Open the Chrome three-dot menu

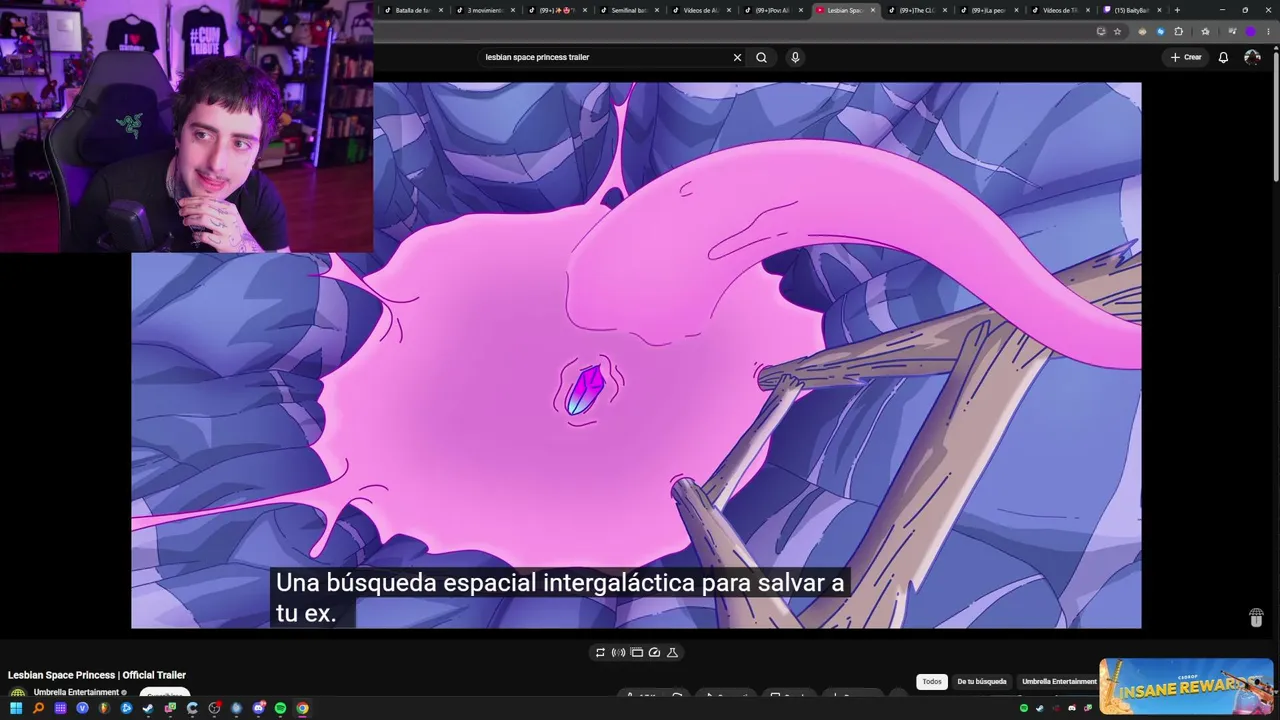[1268, 31]
